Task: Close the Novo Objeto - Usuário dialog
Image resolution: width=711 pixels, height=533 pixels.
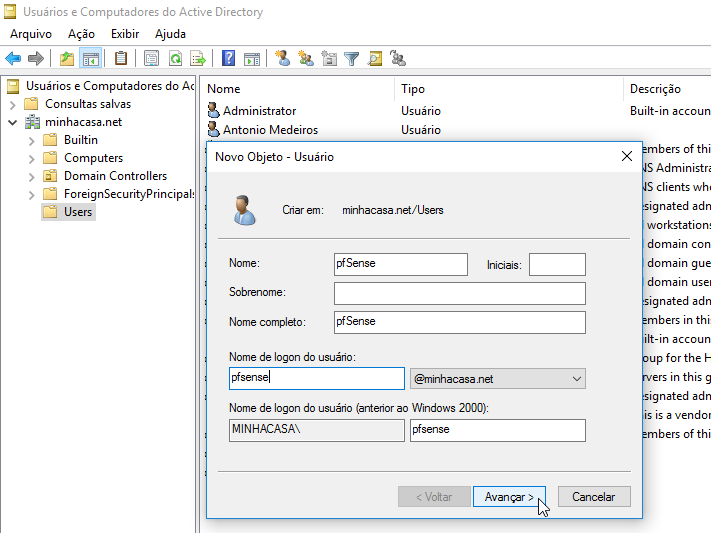Action: tap(627, 156)
